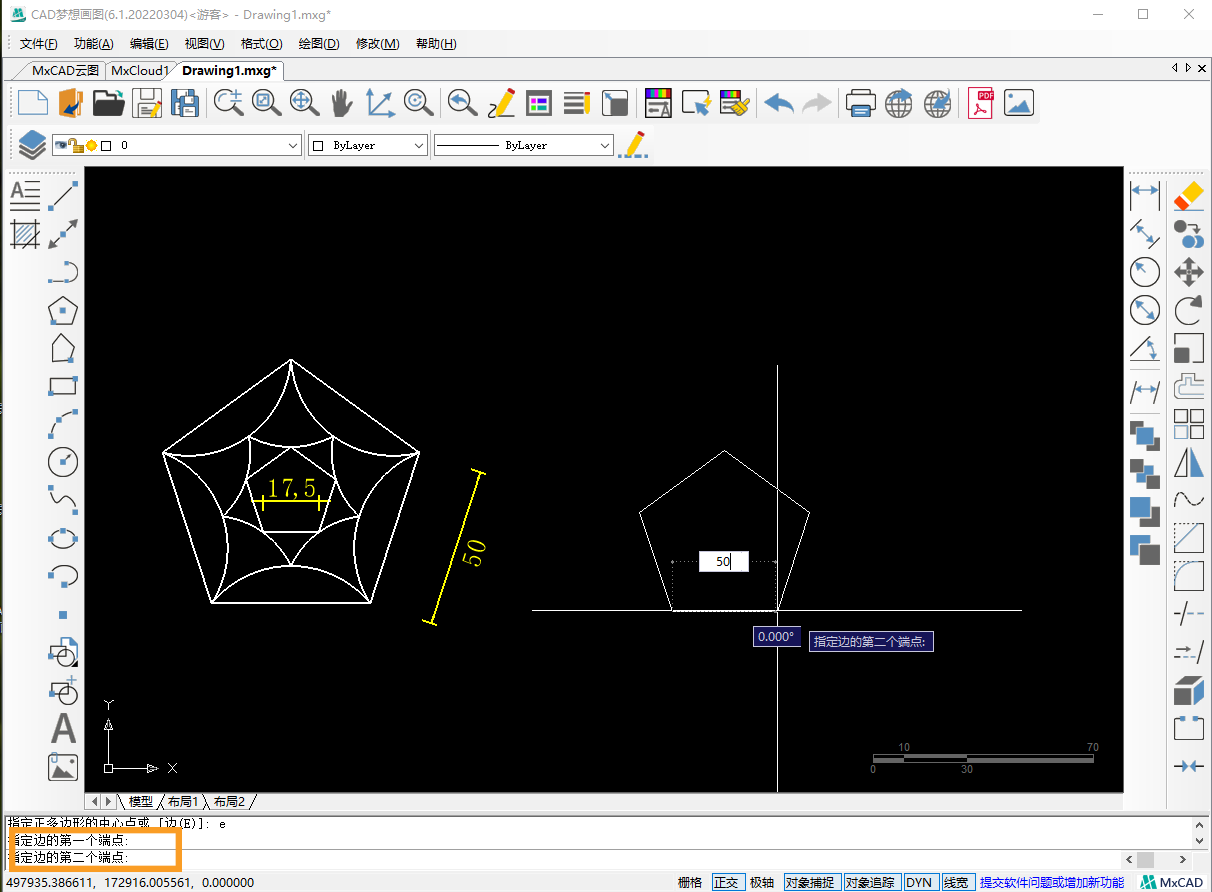The height and width of the screenshot is (892, 1212).
Task: Select the Erase tool with yellow eraser icon
Action: tap(1189, 196)
